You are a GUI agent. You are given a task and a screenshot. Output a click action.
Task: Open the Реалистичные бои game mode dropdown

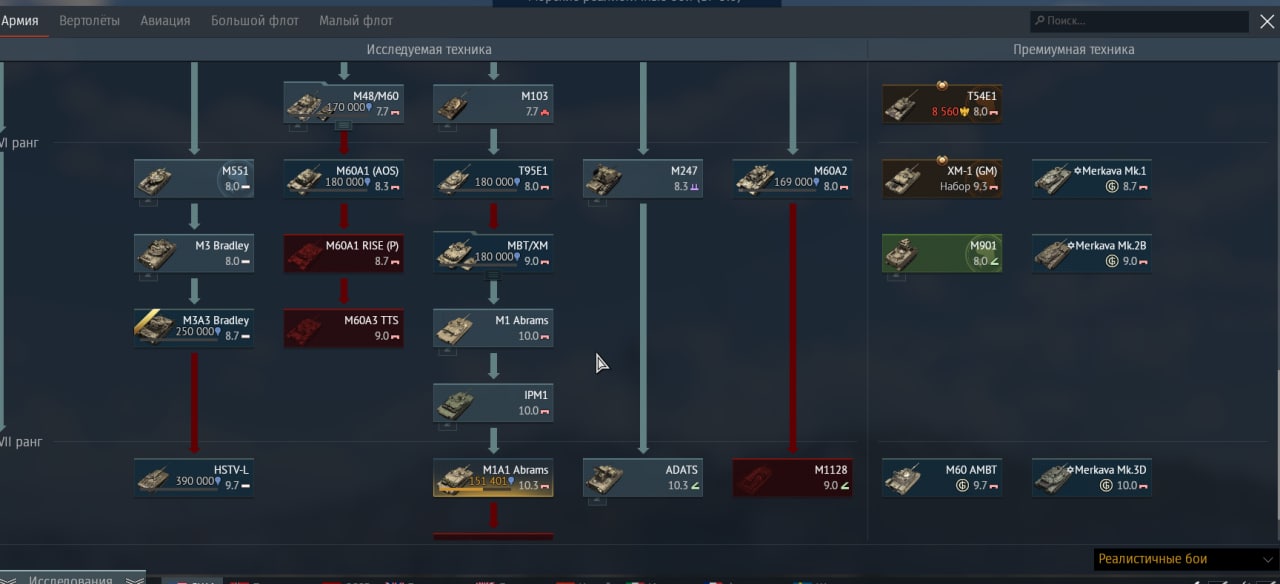(1183, 559)
